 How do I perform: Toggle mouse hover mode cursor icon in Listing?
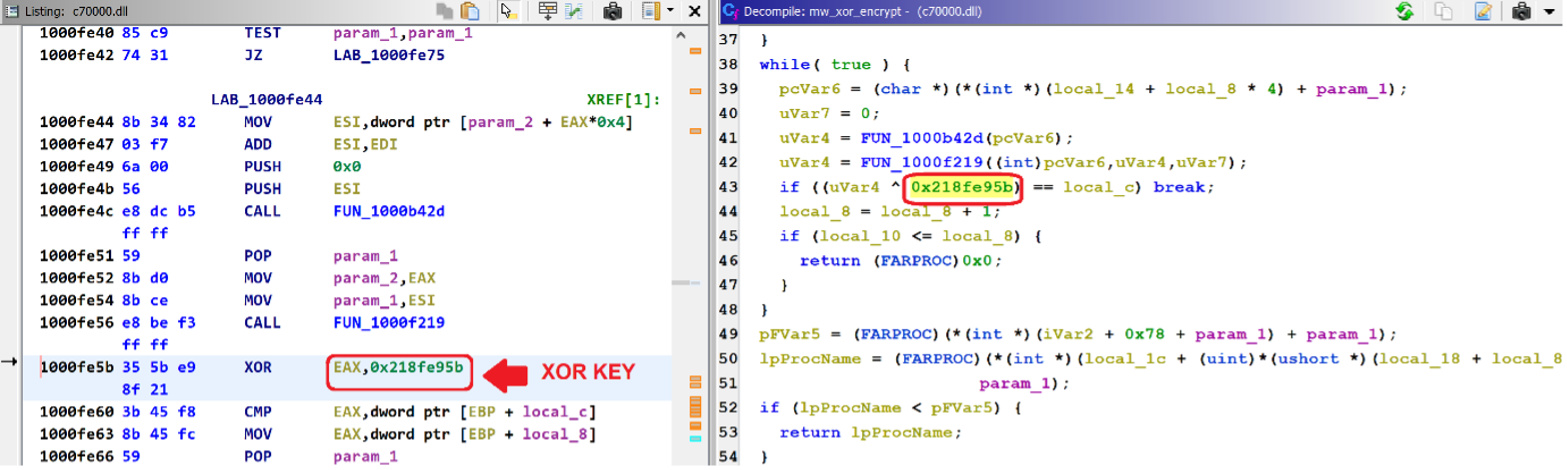pyautogui.click(x=508, y=12)
